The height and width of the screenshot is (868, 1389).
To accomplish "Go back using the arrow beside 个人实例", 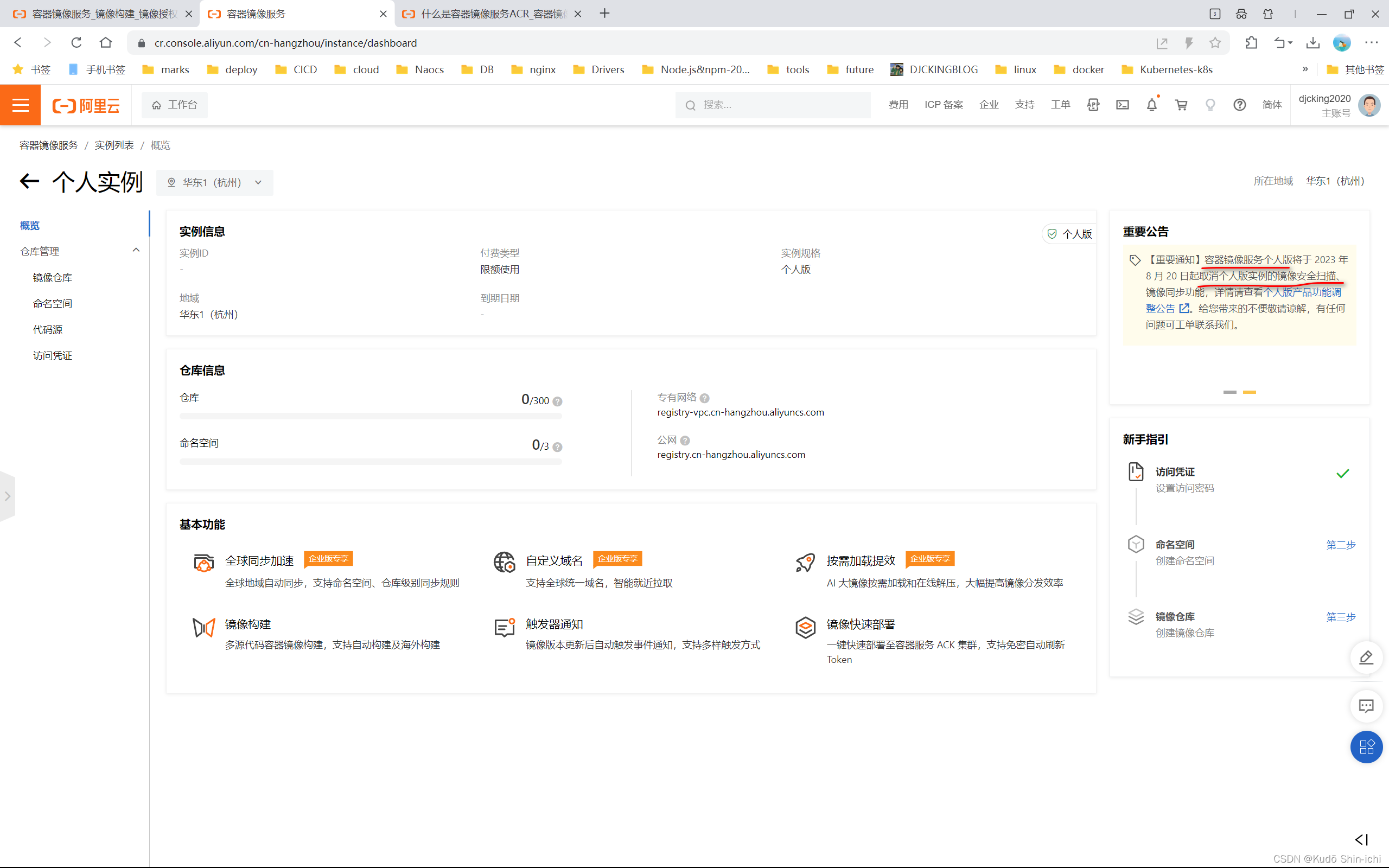I will (x=29, y=182).
